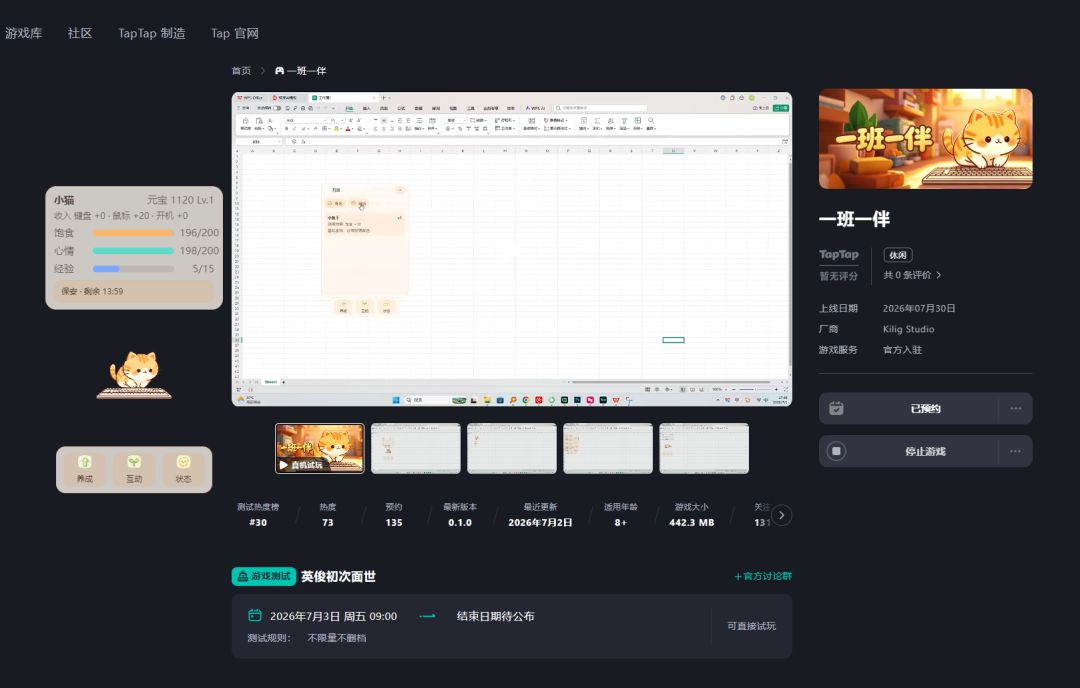Click the Windows Start icon in the preview

[396, 400]
